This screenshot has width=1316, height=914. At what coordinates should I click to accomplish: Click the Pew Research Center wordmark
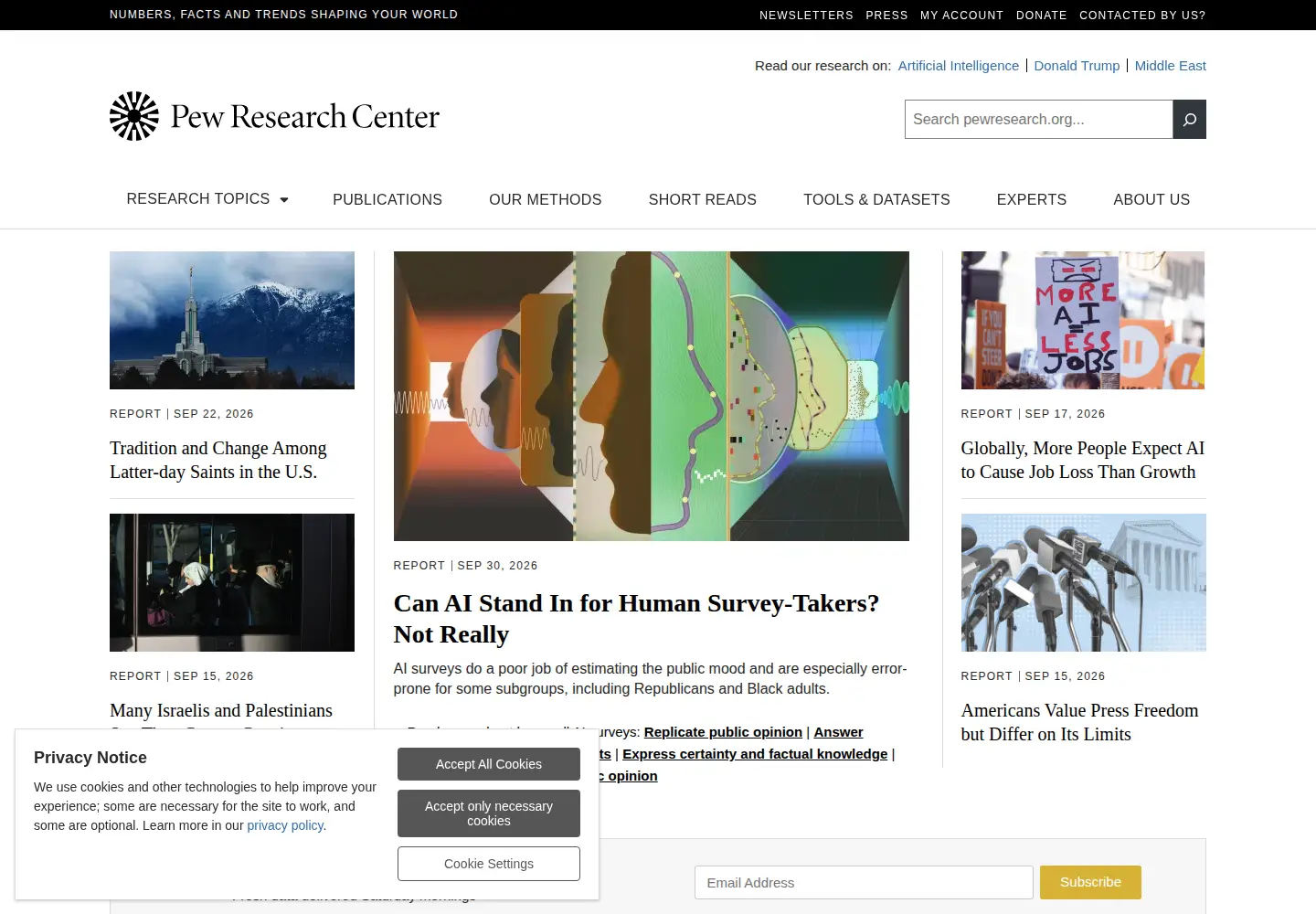coord(305,117)
